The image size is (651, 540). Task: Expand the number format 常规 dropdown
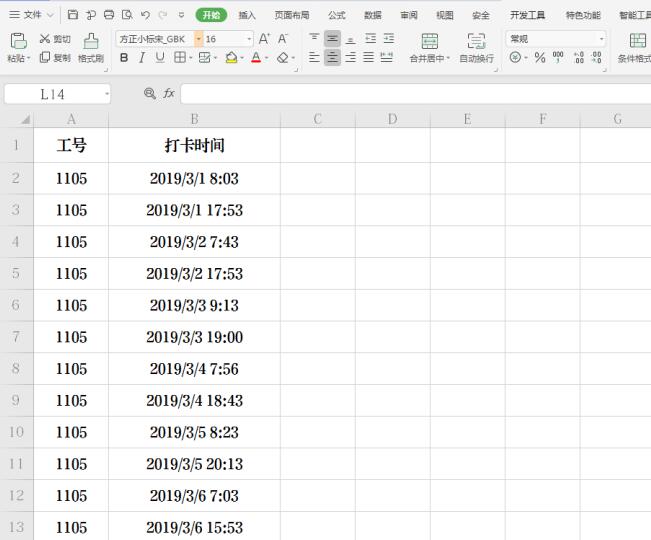tap(602, 39)
